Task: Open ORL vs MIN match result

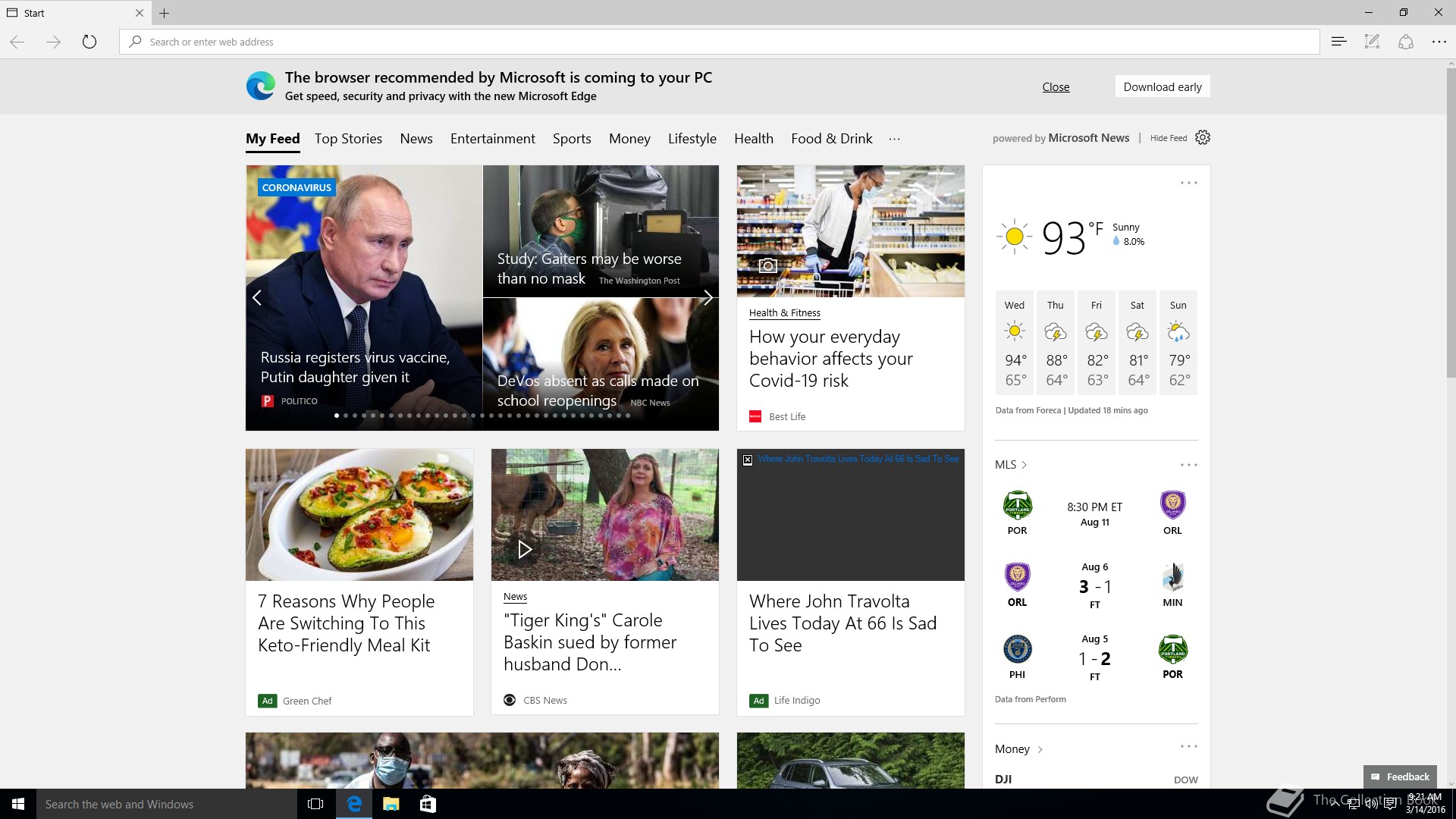Action: click(x=1096, y=585)
